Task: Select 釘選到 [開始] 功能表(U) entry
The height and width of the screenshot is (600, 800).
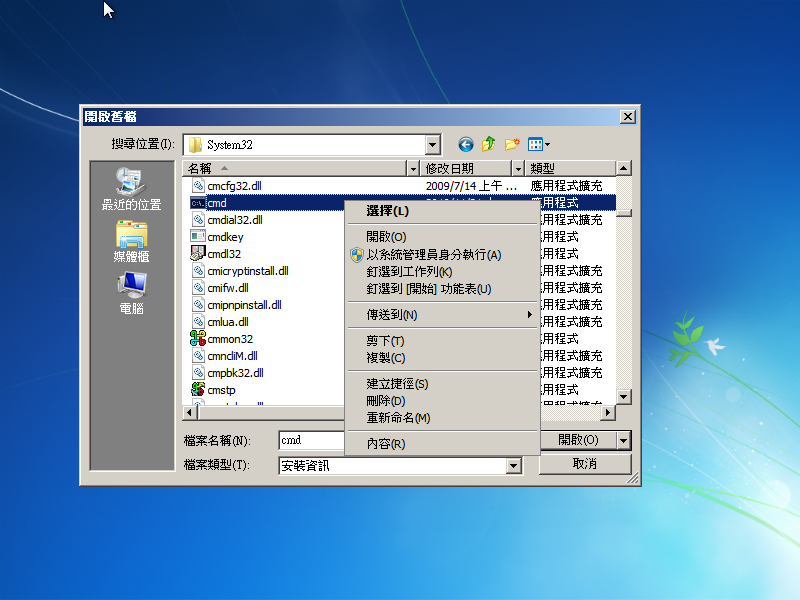Action: pos(443,289)
